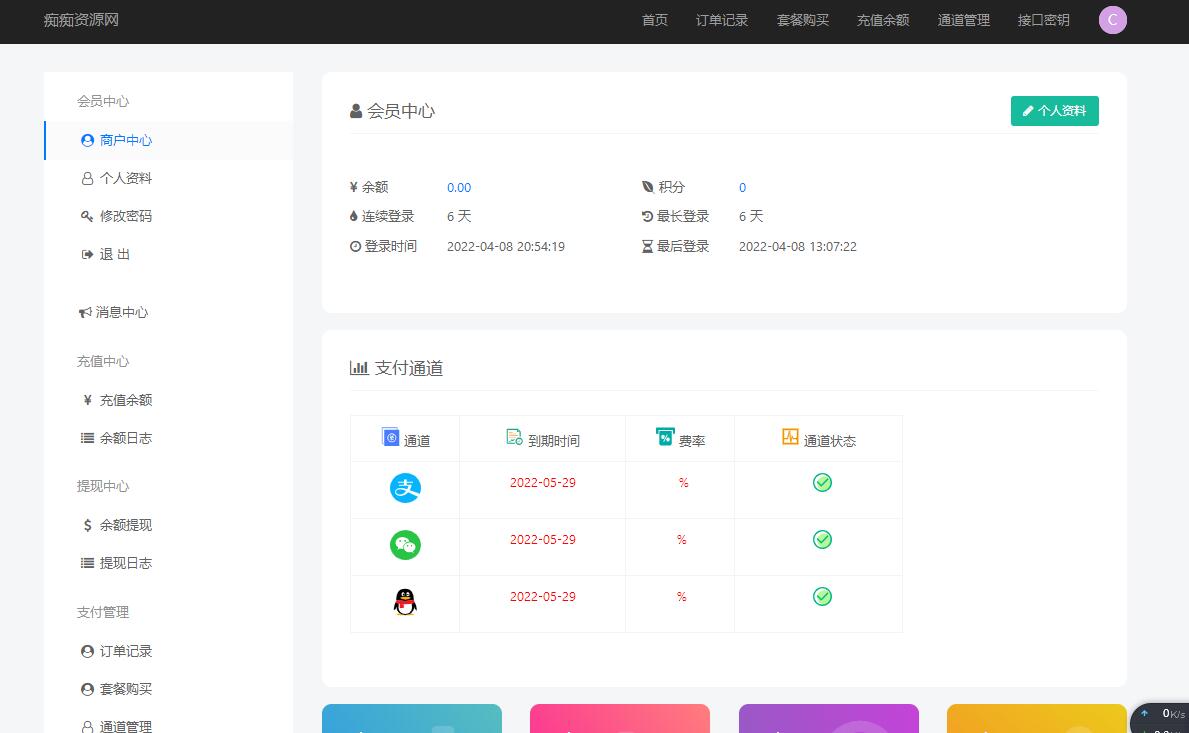Open the C avatar account menu

1112,20
